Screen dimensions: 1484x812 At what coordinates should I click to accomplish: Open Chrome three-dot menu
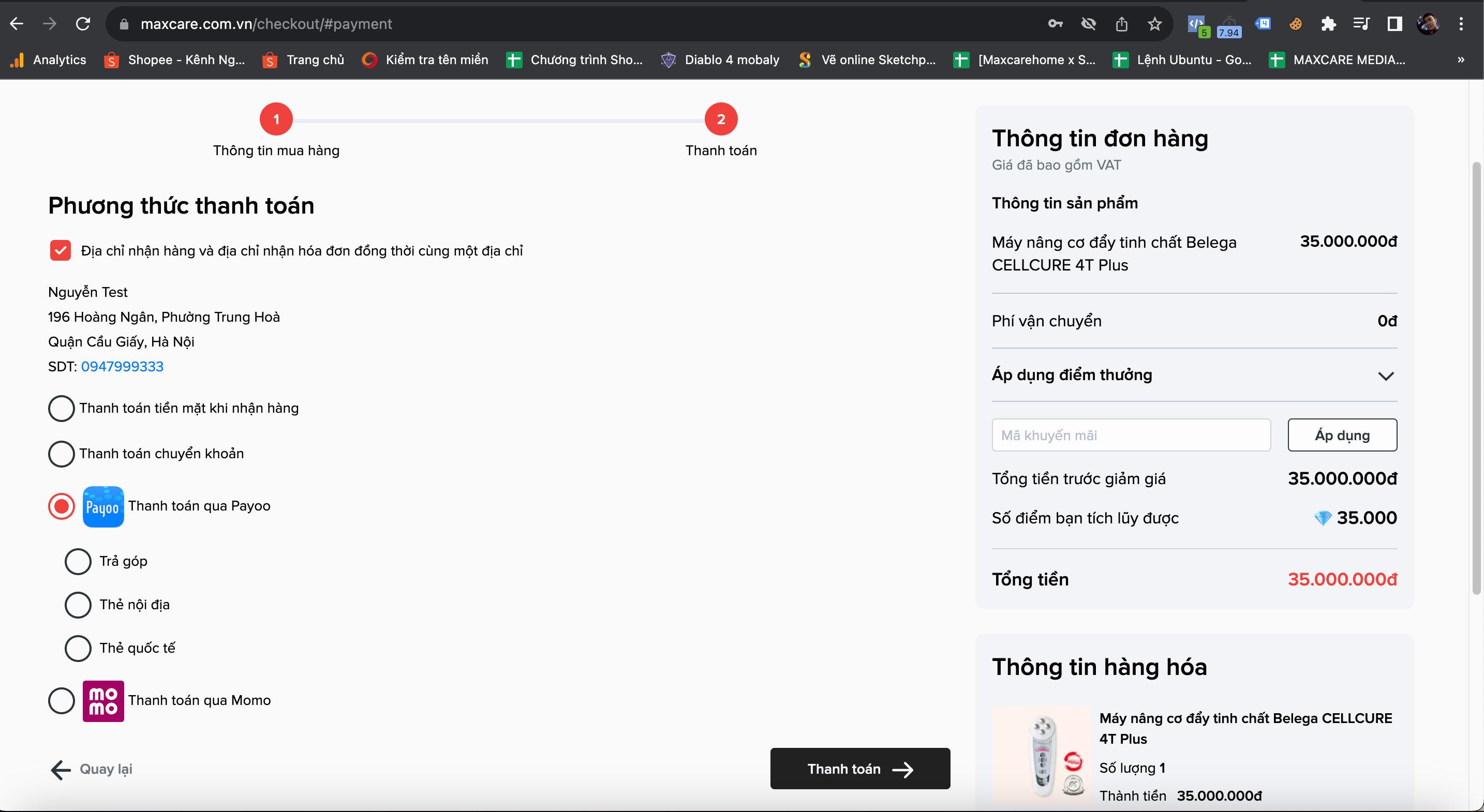pos(1461,24)
